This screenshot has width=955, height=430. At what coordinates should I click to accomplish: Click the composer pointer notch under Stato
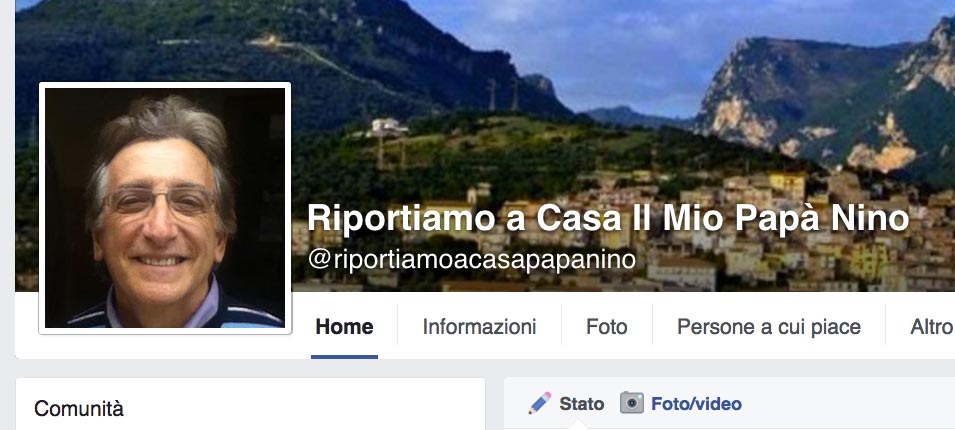(581, 426)
